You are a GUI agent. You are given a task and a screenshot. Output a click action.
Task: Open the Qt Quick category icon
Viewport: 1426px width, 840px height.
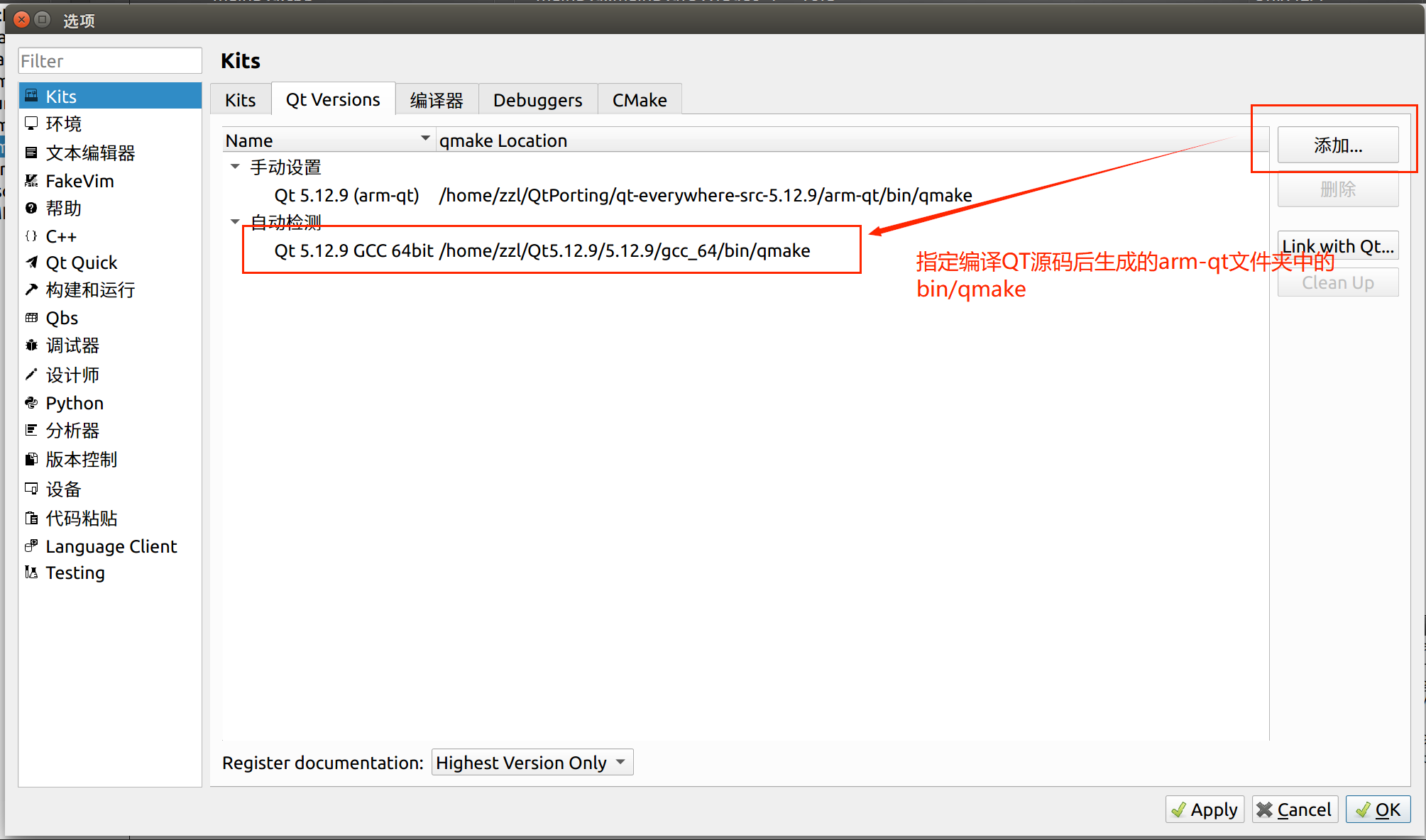[31, 262]
